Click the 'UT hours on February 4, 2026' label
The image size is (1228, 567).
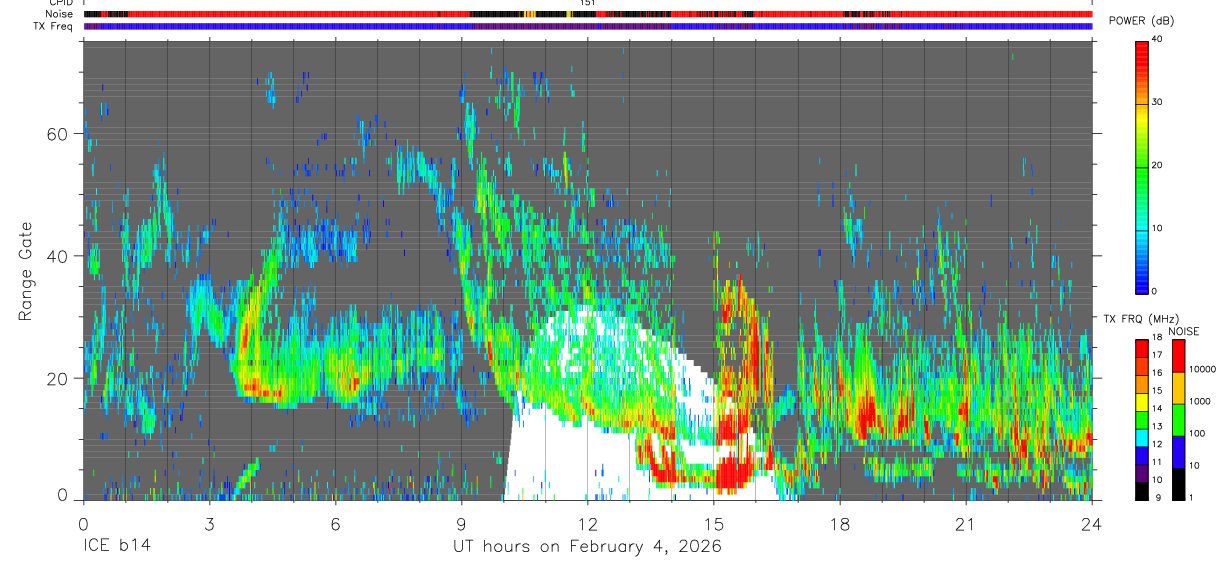click(588, 547)
